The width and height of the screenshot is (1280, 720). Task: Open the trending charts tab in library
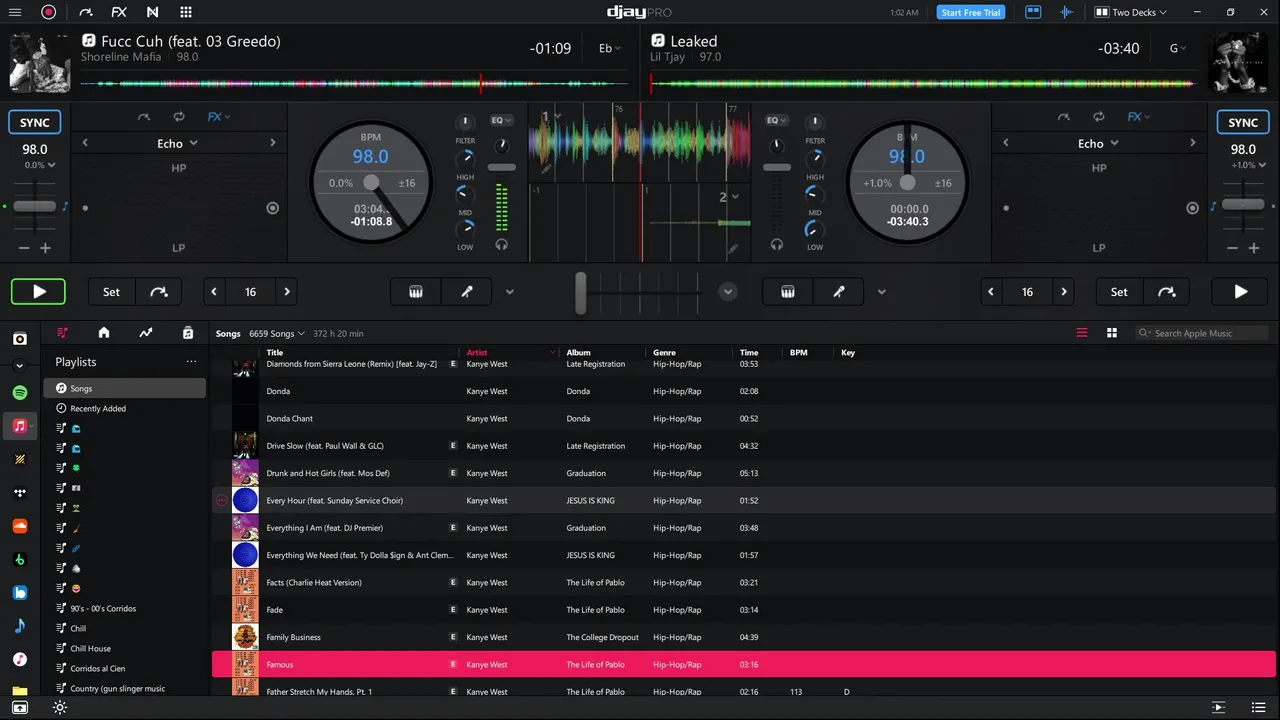tap(146, 333)
